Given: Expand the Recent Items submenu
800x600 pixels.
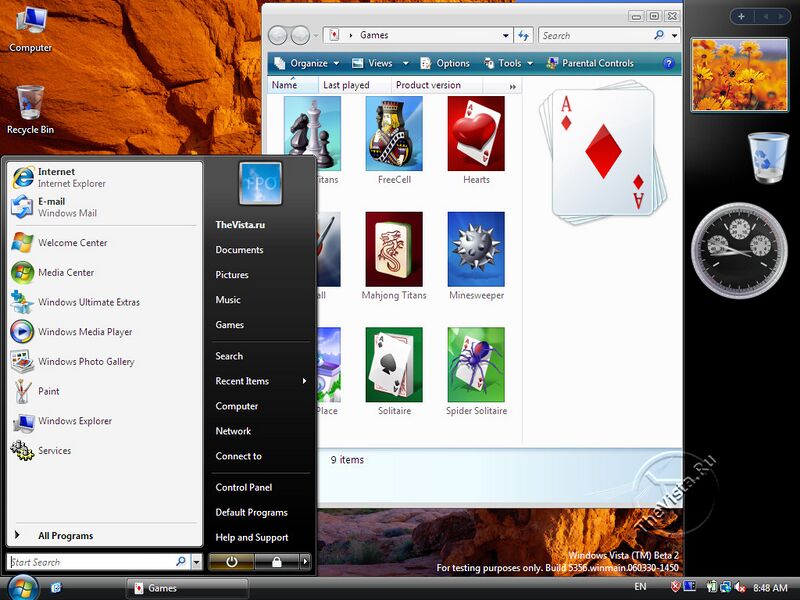Looking at the screenshot, I should coord(260,381).
